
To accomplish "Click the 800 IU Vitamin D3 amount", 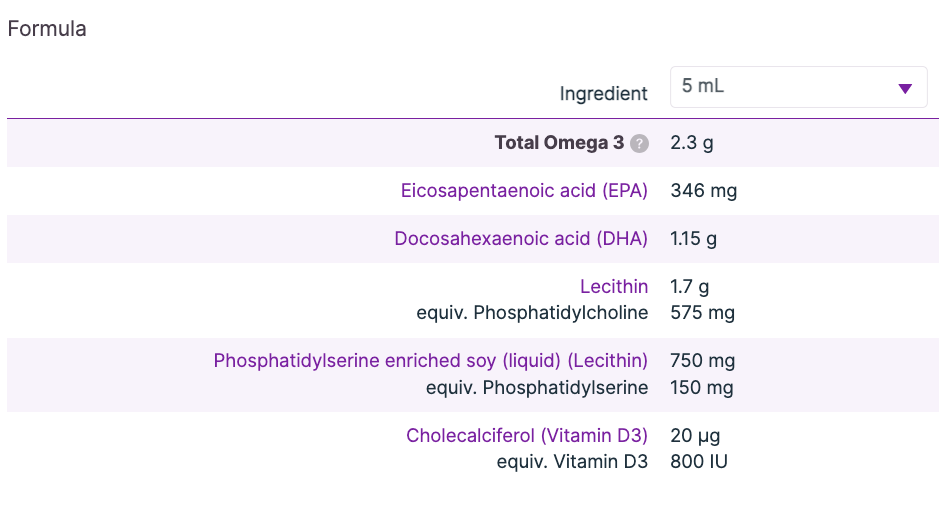I will [x=699, y=462].
